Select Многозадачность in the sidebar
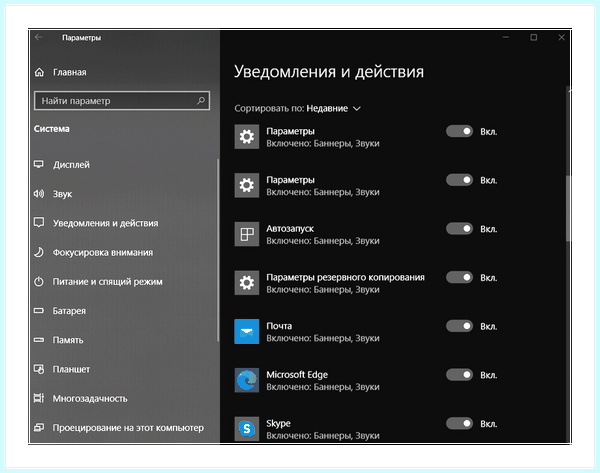This screenshot has width=600, height=473. [x=90, y=398]
